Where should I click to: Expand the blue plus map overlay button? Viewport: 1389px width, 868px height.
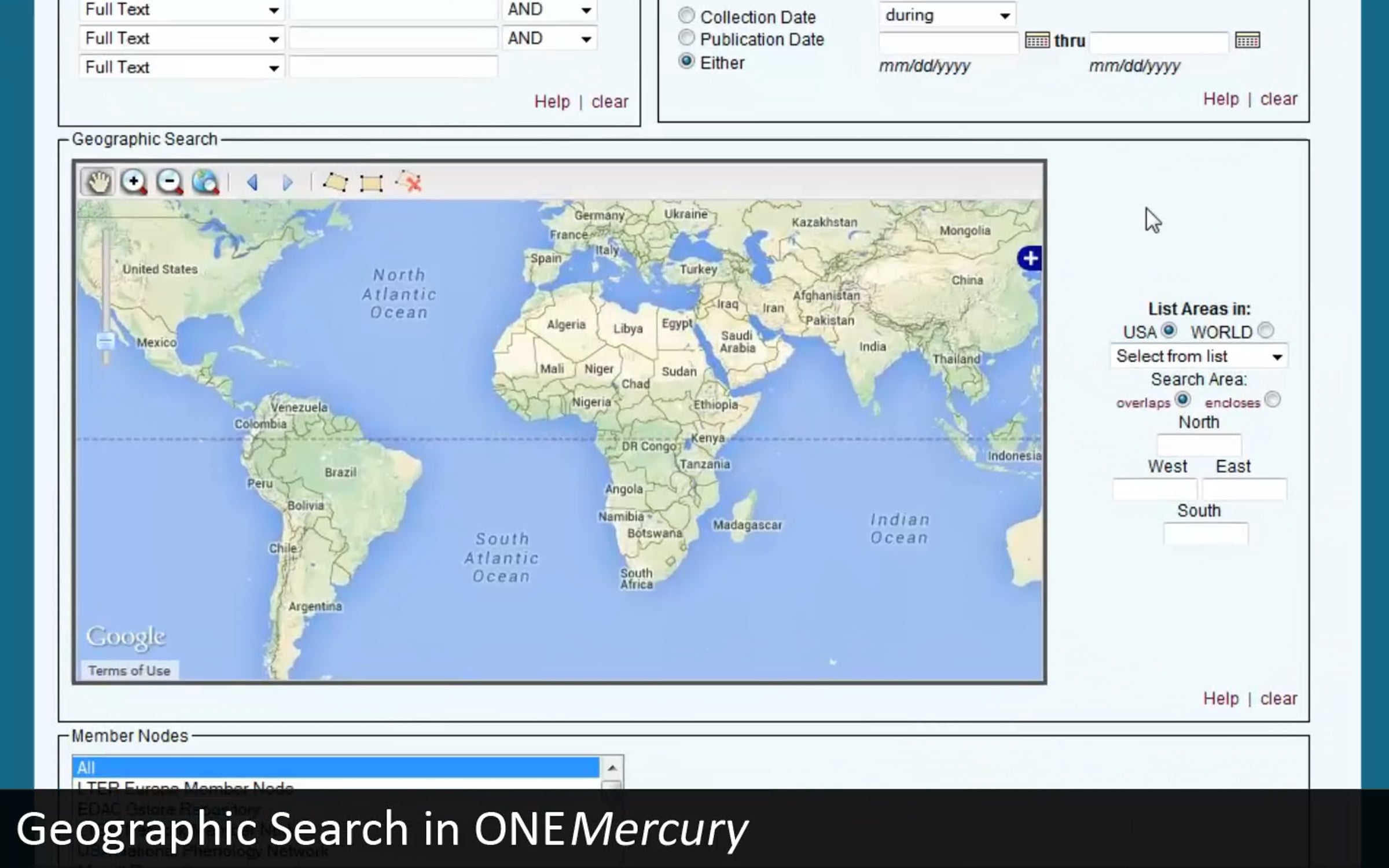point(1030,258)
